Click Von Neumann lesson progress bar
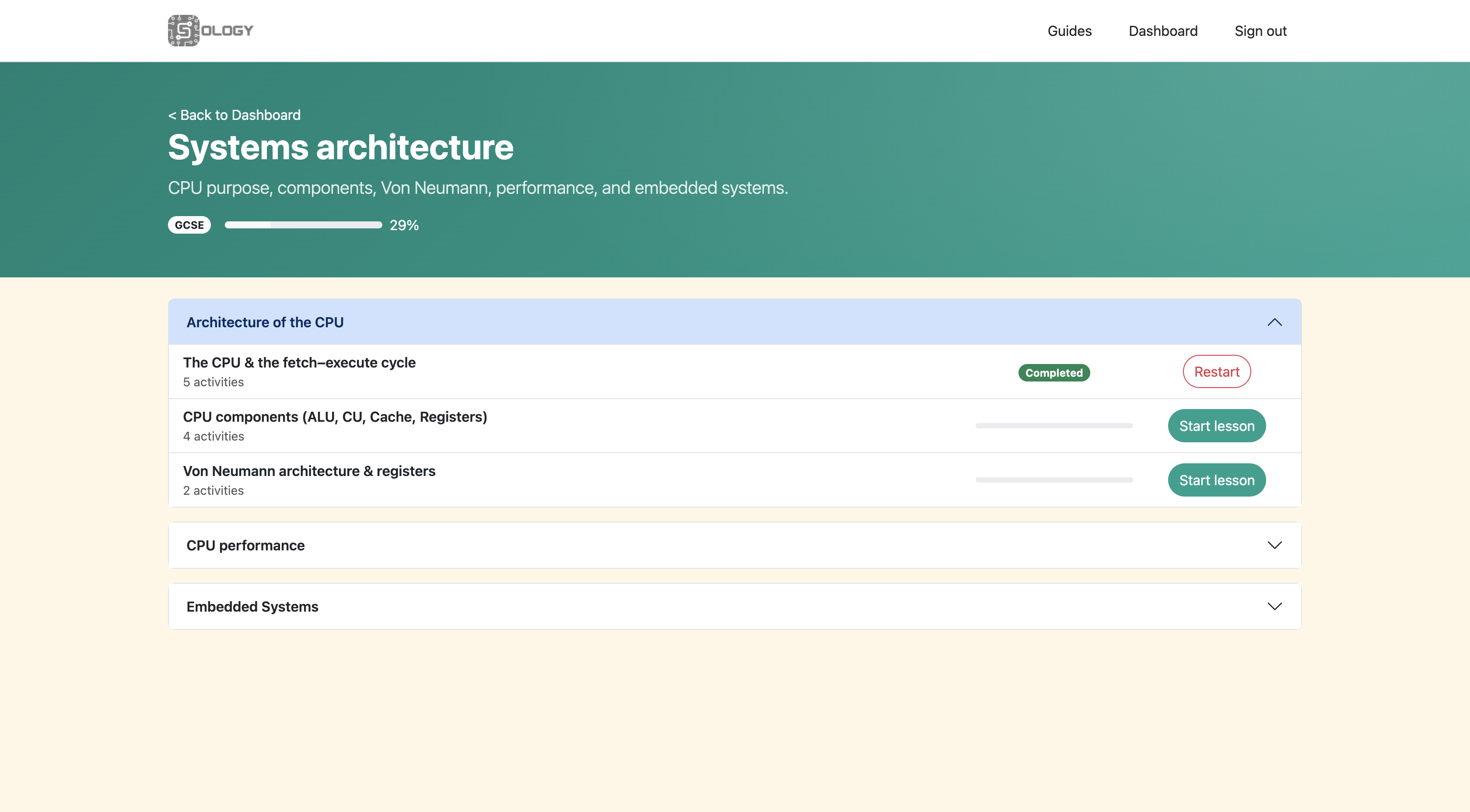Screen dimensions: 1470x812 pyautogui.click(x=1053, y=480)
